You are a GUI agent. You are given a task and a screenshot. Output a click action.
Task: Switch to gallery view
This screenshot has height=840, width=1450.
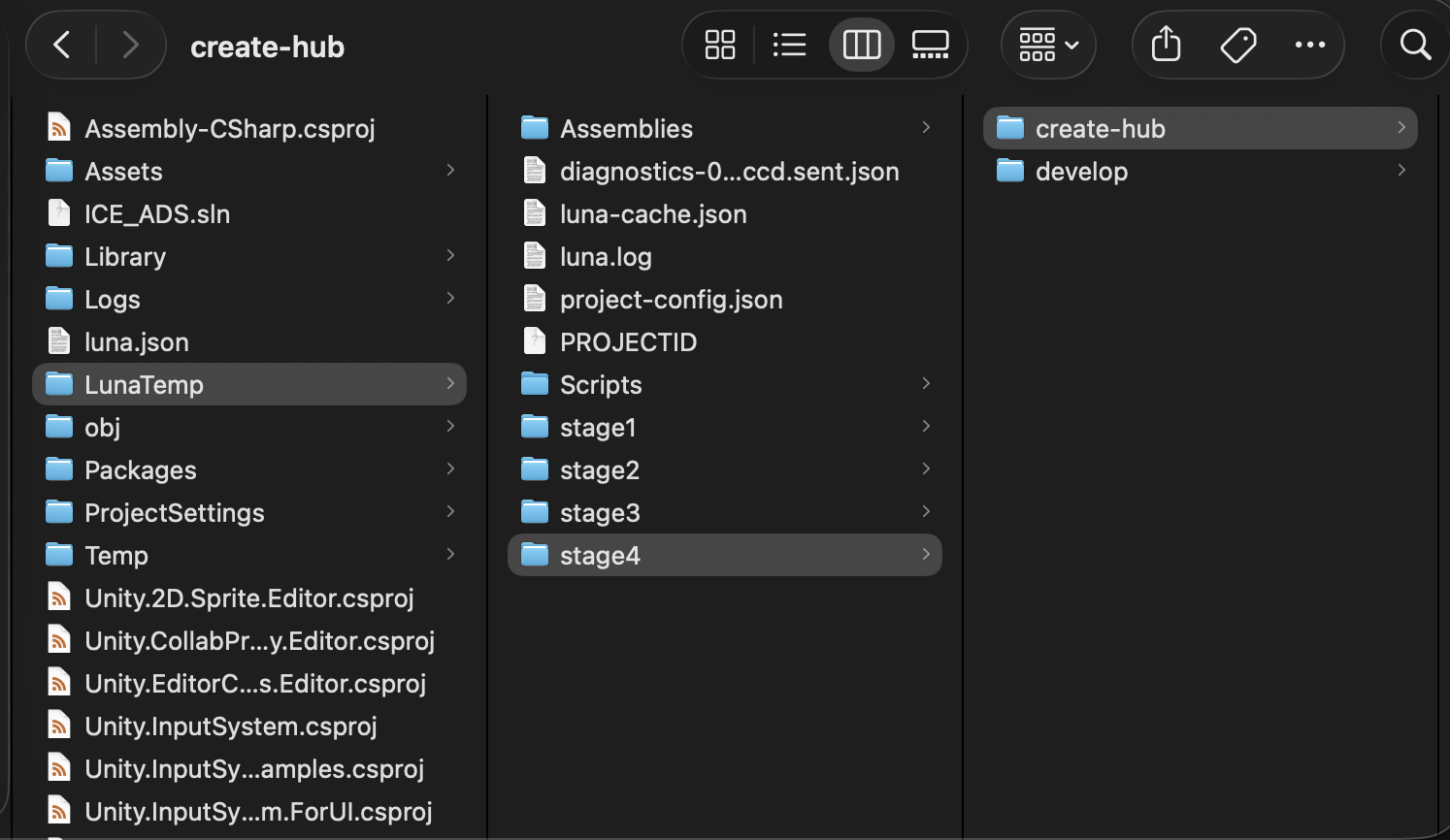click(930, 45)
